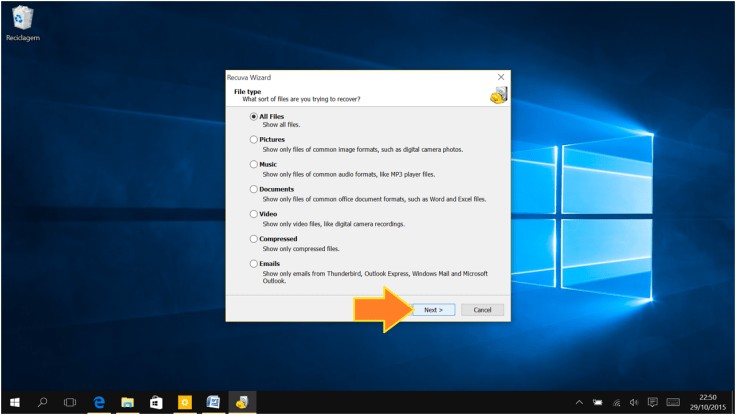Click the taskbar search icon
The height and width of the screenshot is (415, 736).
(x=43, y=402)
